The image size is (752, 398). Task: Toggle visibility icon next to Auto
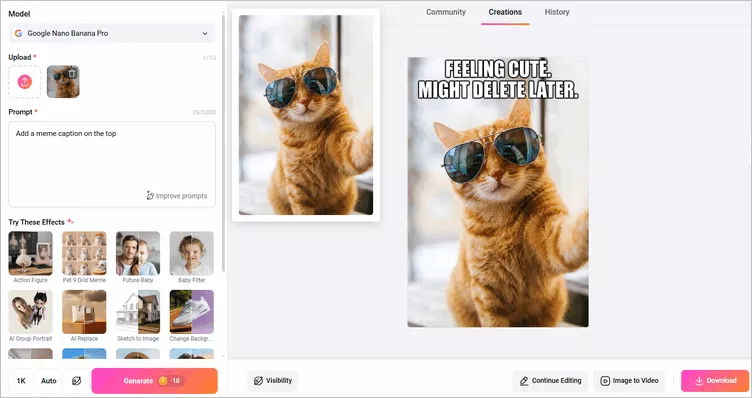[76, 381]
